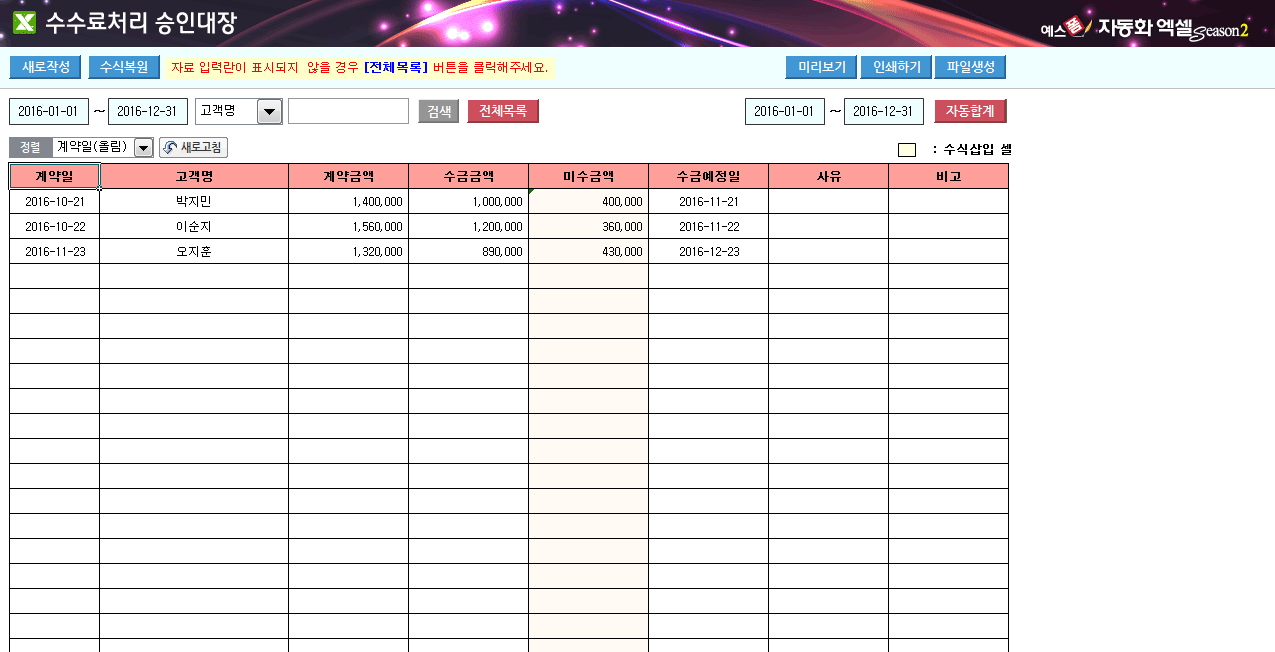Select the 수금예정일 column header
1275x652 pixels.
709,176
